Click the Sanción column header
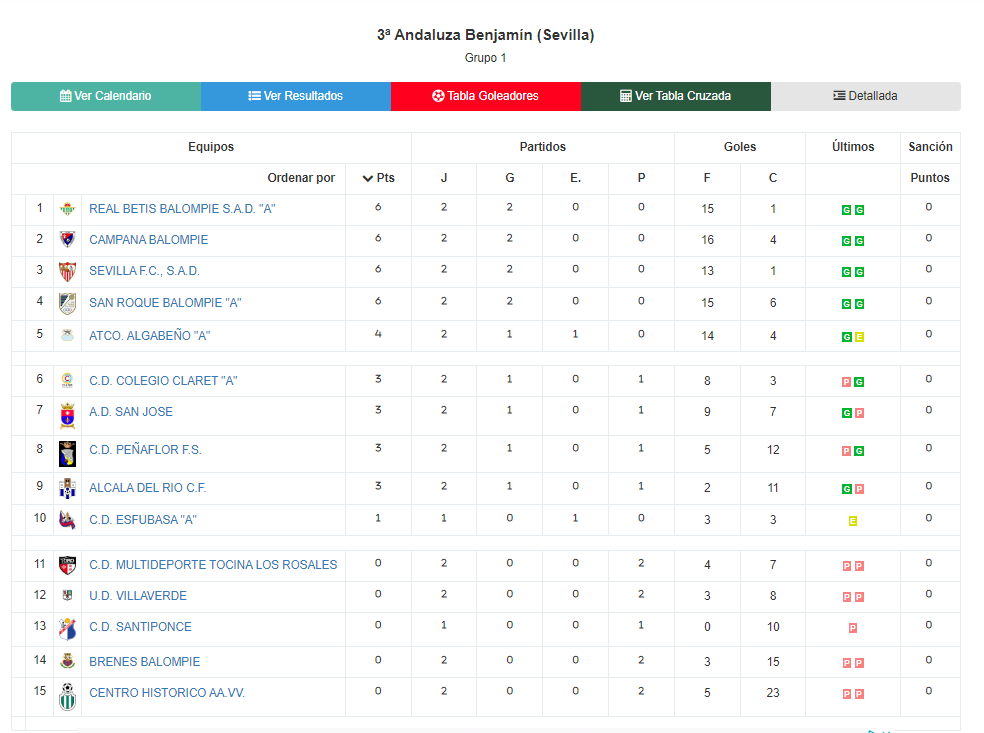The height and width of the screenshot is (733, 984). point(930,147)
